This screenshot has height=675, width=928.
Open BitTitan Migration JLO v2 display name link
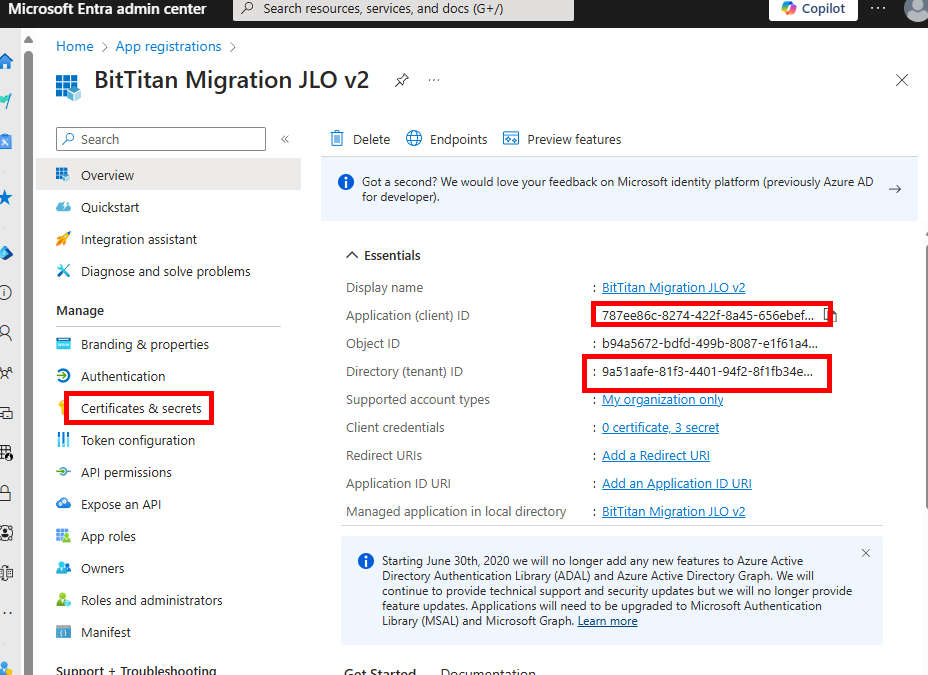[x=674, y=287]
